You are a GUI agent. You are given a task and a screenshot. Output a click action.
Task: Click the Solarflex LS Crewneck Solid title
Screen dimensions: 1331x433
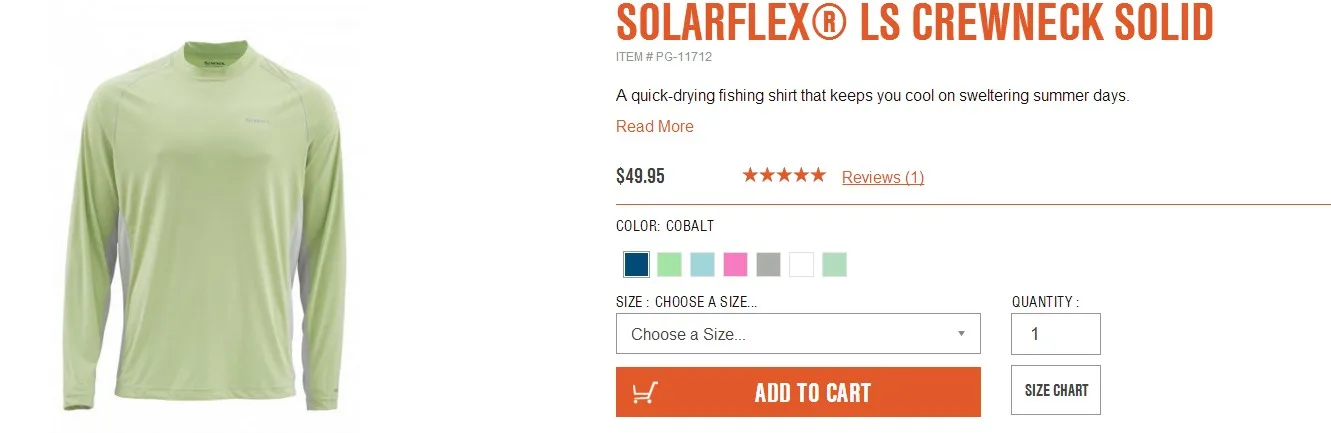point(914,22)
